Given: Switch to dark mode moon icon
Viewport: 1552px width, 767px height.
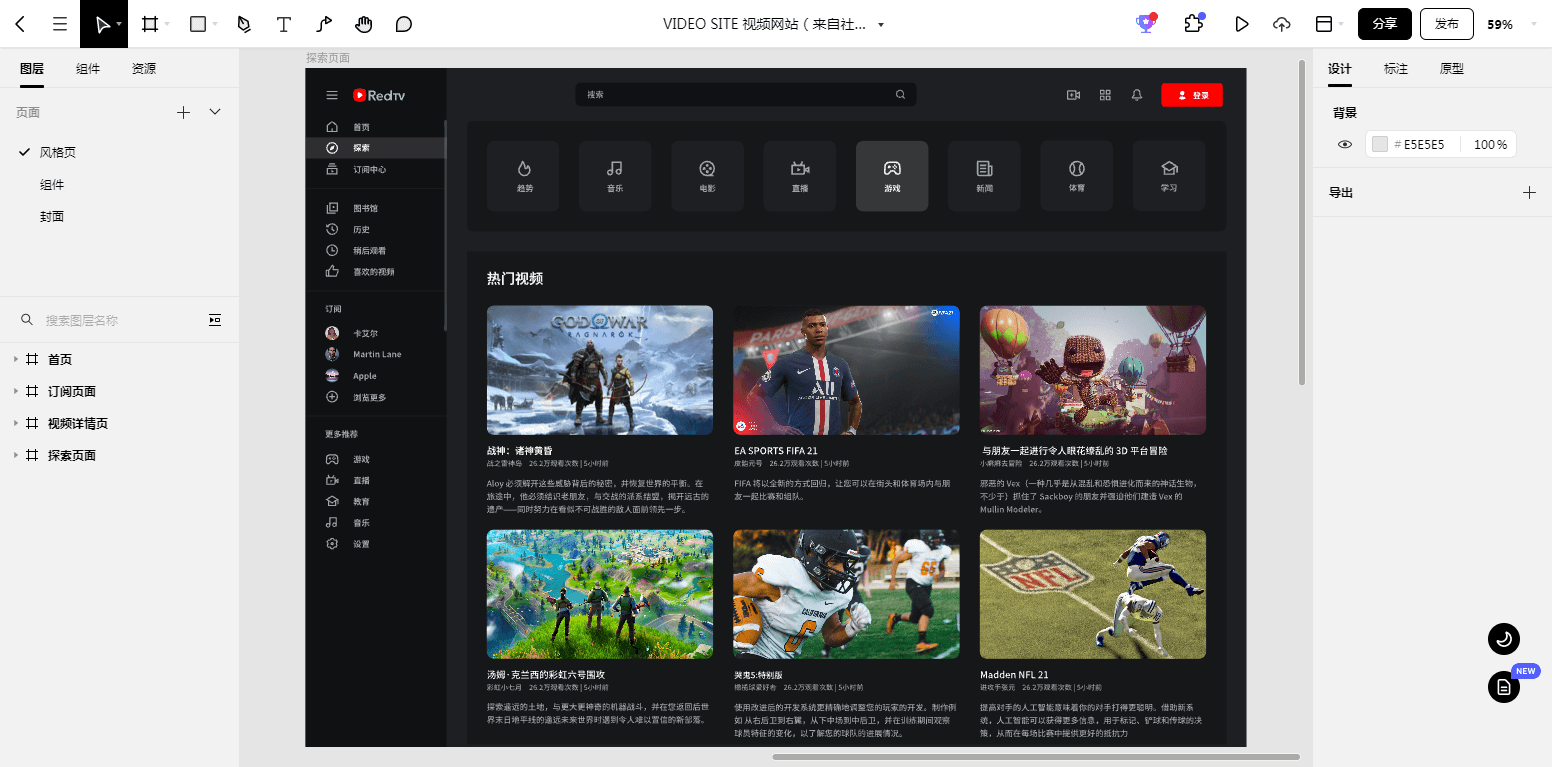Looking at the screenshot, I should (x=1504, y=638).
